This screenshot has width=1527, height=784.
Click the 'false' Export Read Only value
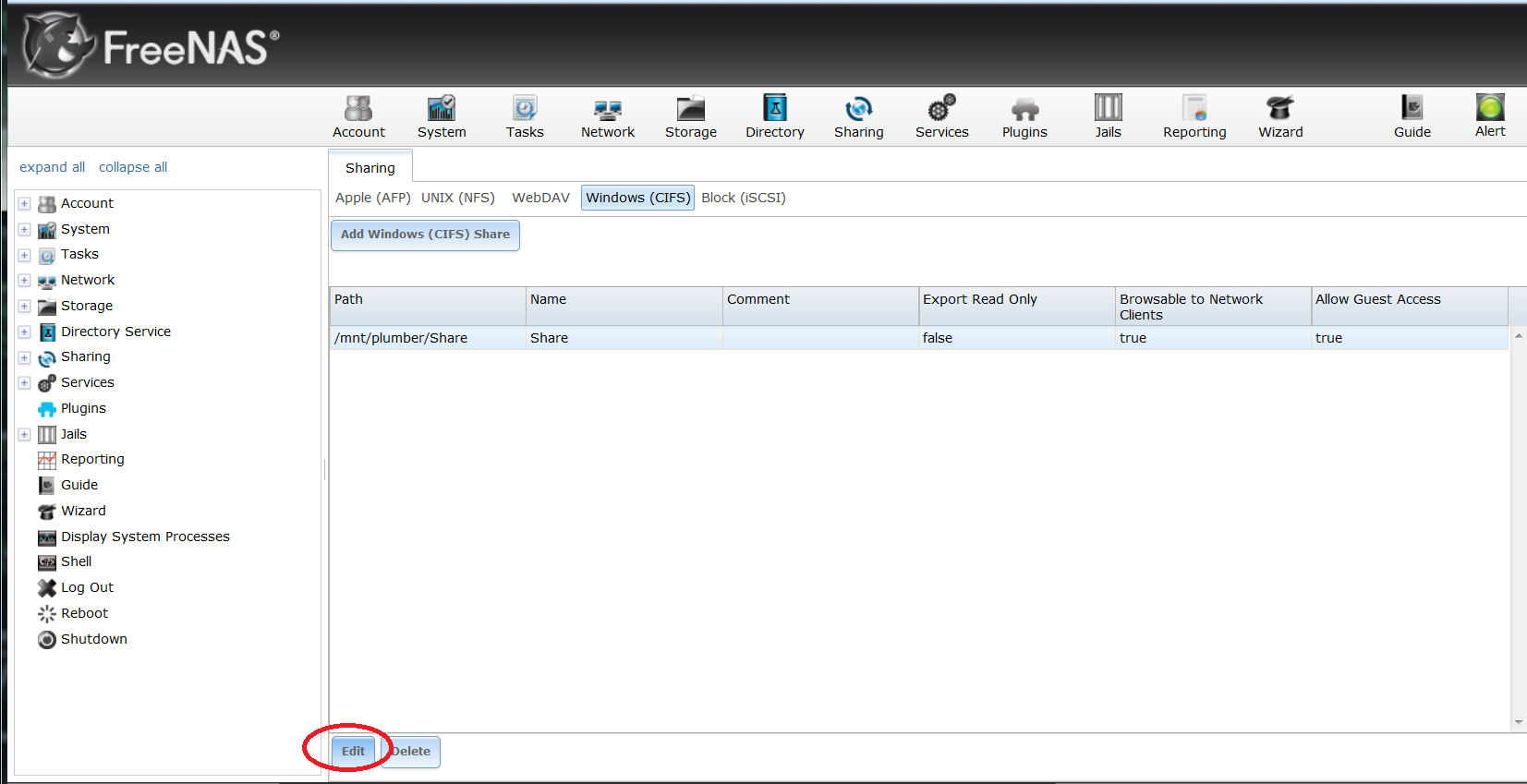[938, 338]
